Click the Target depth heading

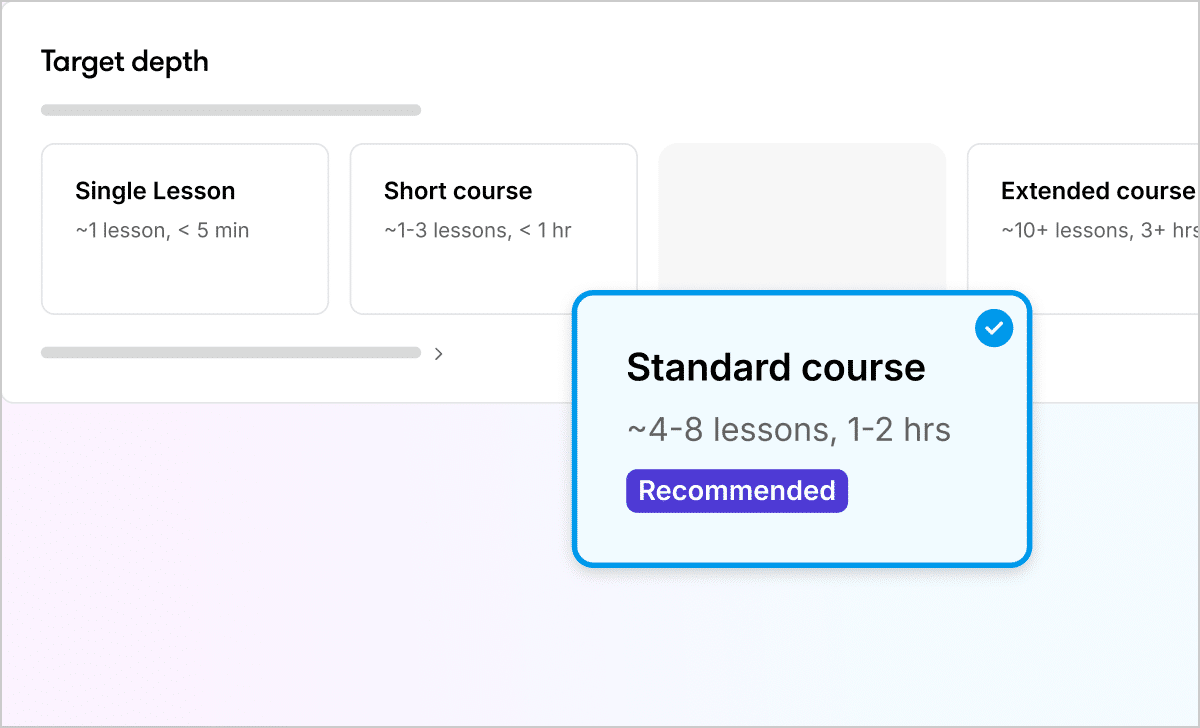pos(124,62)
